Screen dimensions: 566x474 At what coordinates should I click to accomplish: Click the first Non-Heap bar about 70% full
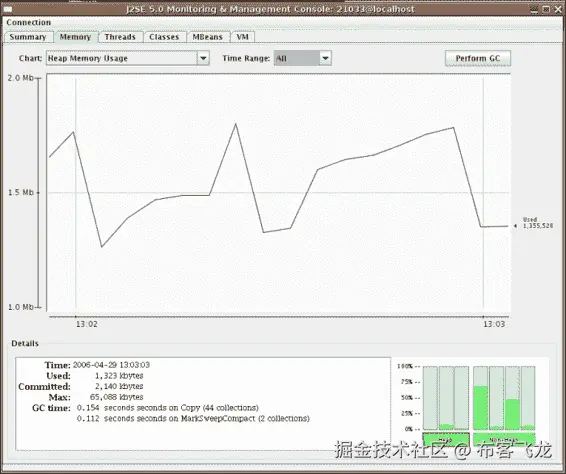pyautogui.click(x=480, y=398)
